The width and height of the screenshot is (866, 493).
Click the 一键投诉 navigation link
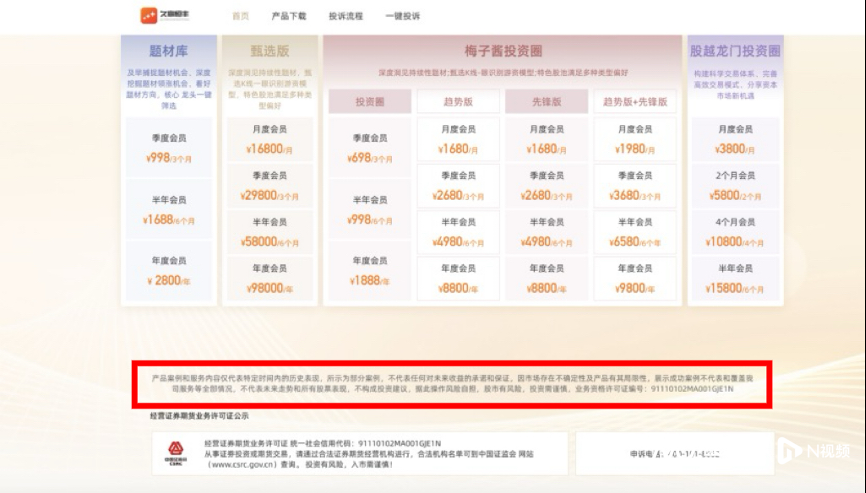point(403,16)
